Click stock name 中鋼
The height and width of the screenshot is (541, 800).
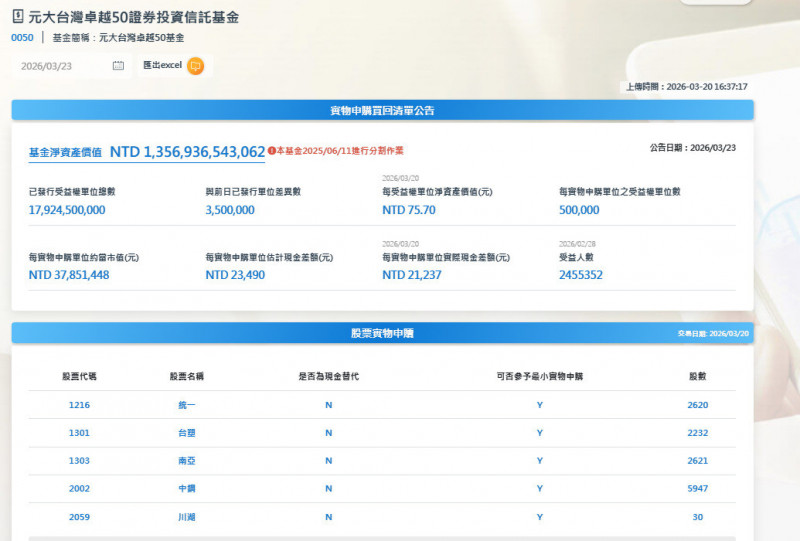point(187,488)
